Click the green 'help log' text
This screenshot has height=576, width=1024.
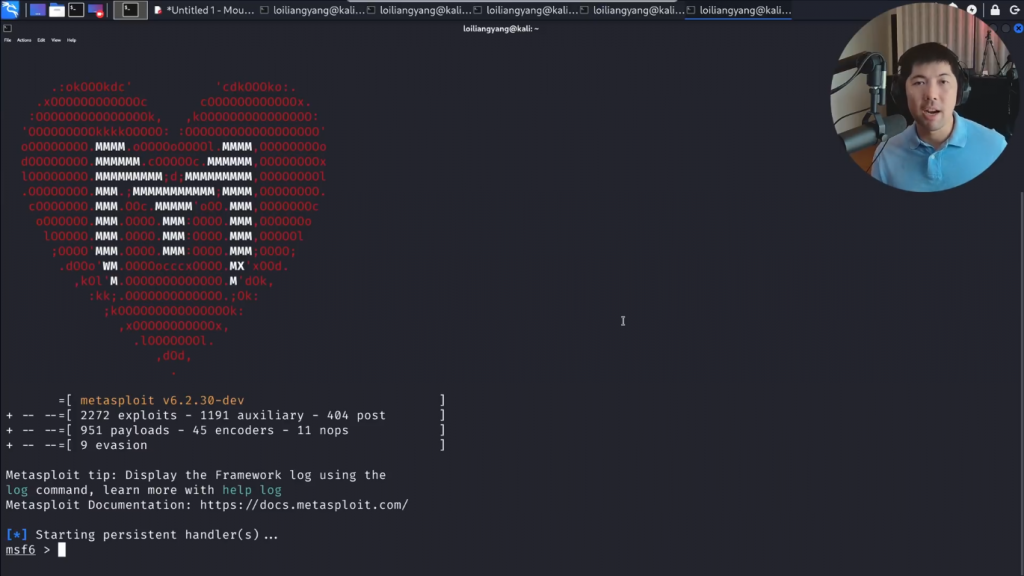252,490
